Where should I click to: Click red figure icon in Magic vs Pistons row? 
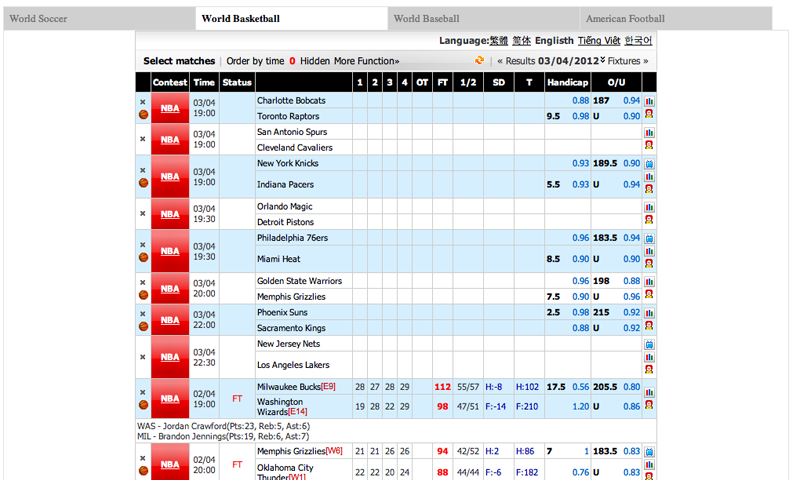pyautogui.click(x=649, y=221)
